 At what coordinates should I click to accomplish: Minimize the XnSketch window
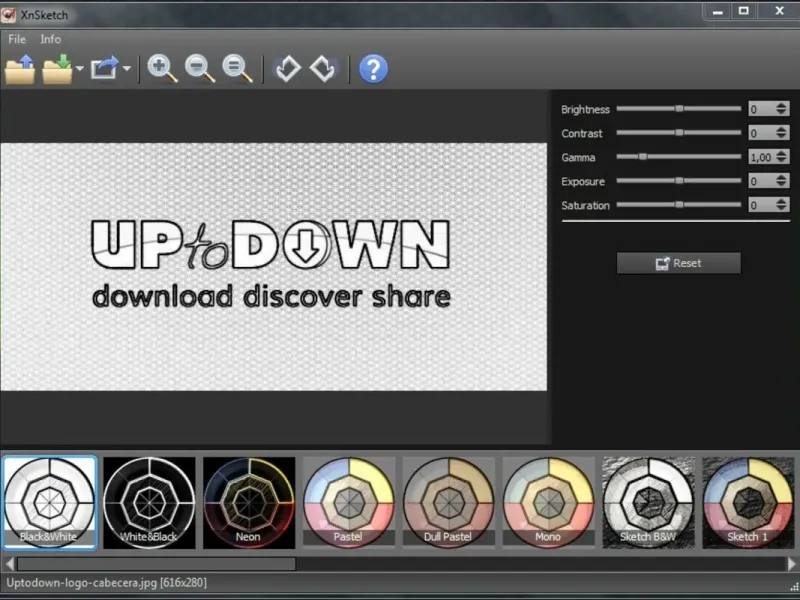tap(718, 11)
